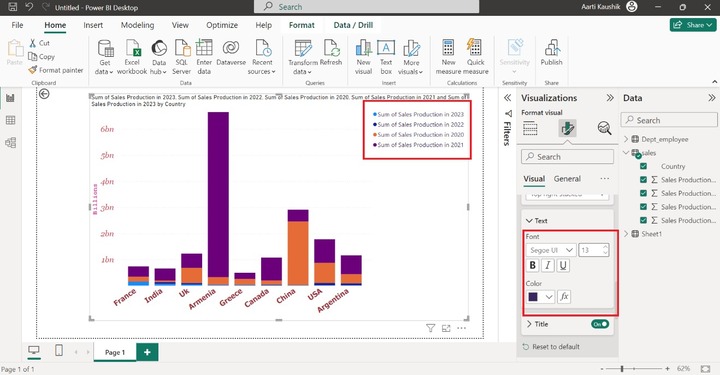Connect to Dataverse
720x375 pixels.
pos(231,53)
